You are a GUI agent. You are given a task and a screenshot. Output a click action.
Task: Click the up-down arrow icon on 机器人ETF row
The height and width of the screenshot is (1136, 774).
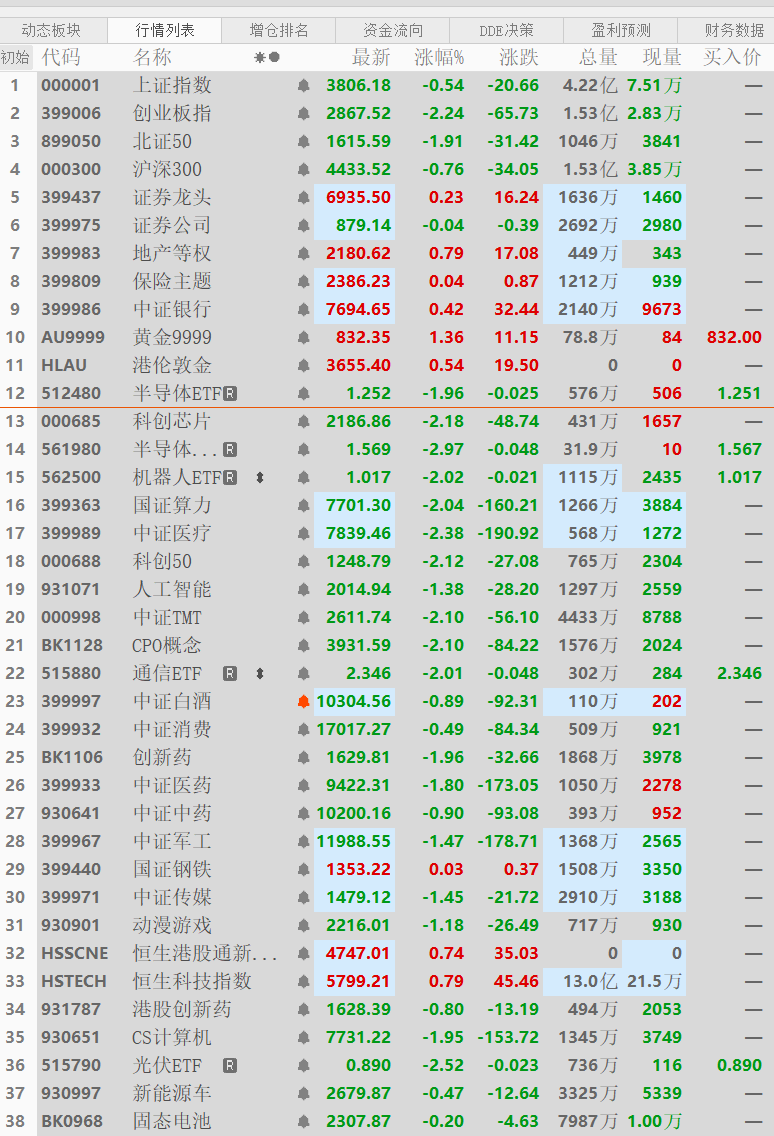click(259, 477)
